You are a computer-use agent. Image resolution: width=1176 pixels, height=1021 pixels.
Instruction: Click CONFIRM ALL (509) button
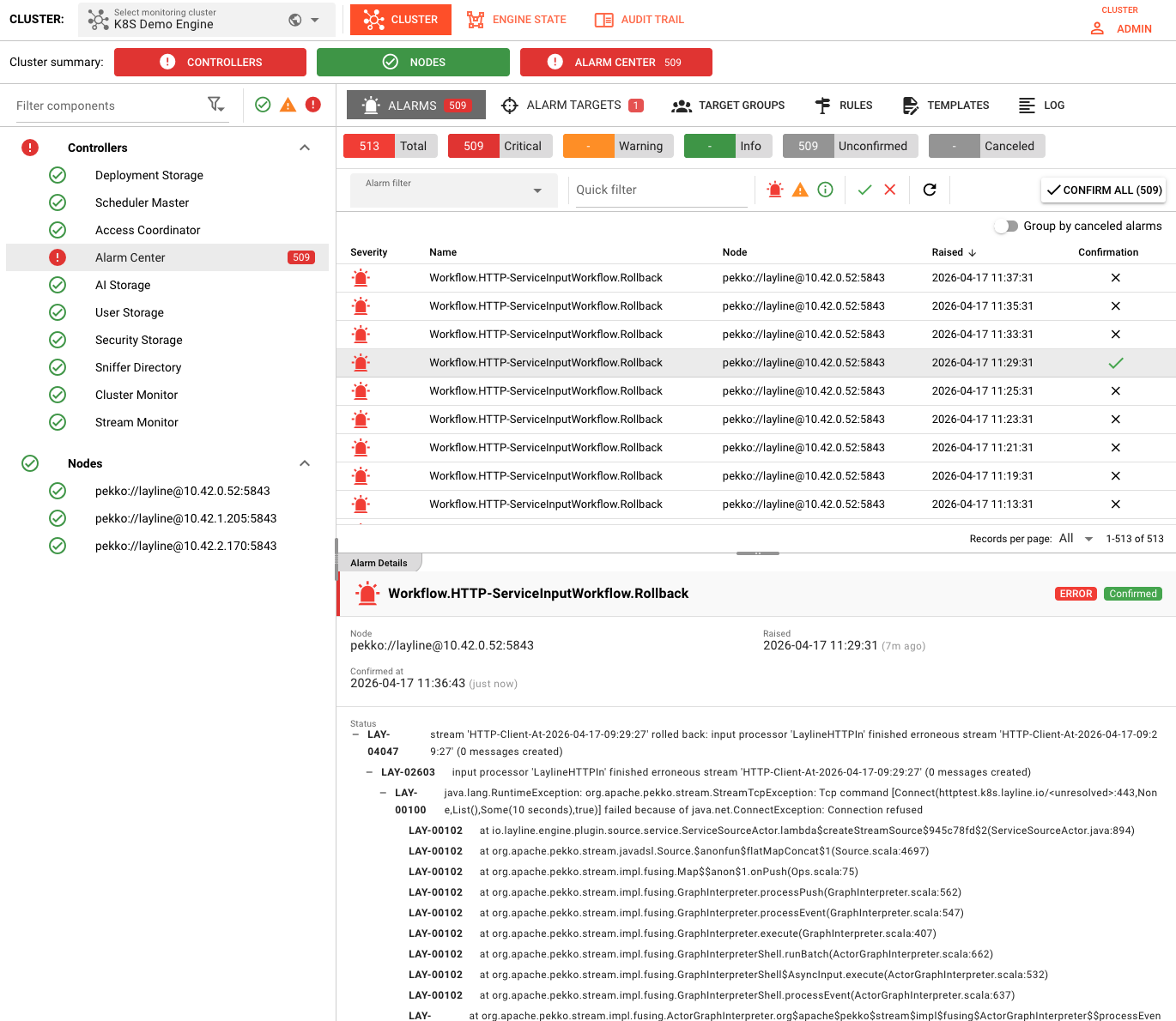click(x=1104, y=190)
